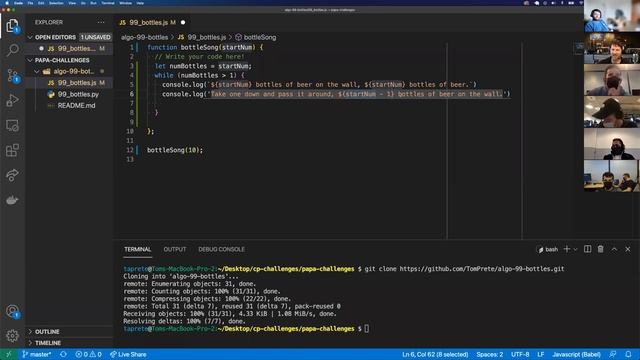Open the Manage settings gear

12,336
